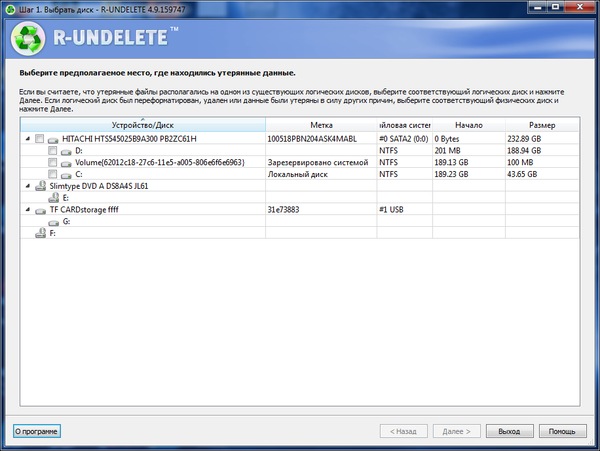Open the О программе about dialog

coord(37,432)
